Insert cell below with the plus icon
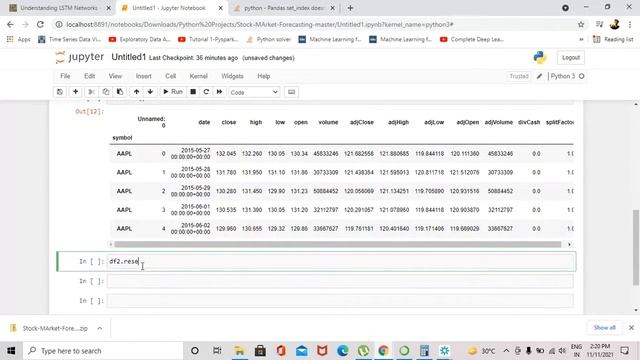 pos(76,92)
